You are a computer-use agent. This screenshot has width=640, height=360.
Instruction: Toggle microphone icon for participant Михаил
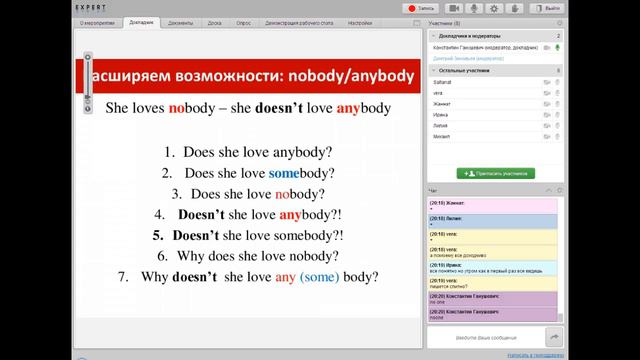(x=557, y=137)
